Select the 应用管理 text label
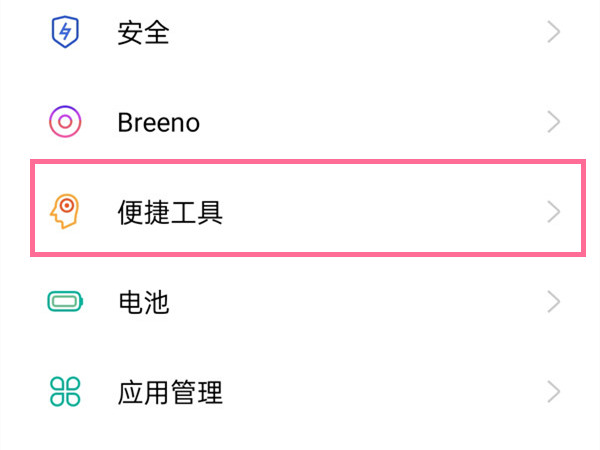This screenshot has width=600, height=450. pyautogui.click(x=169, y=390)
